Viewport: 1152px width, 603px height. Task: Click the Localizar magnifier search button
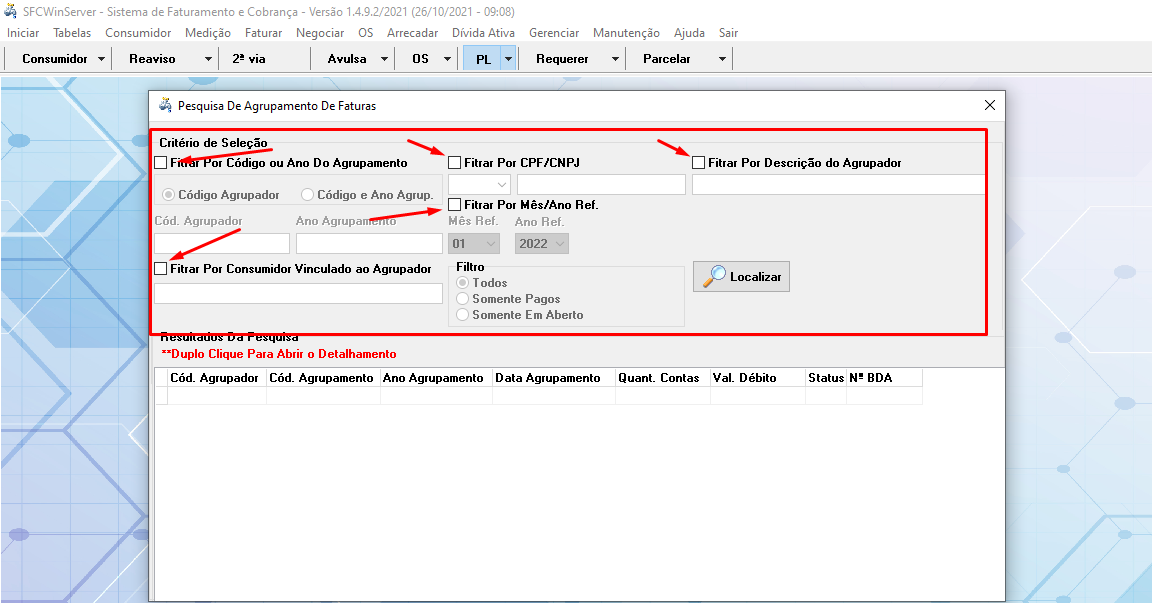pyautogui.click(x=741, y=277)
